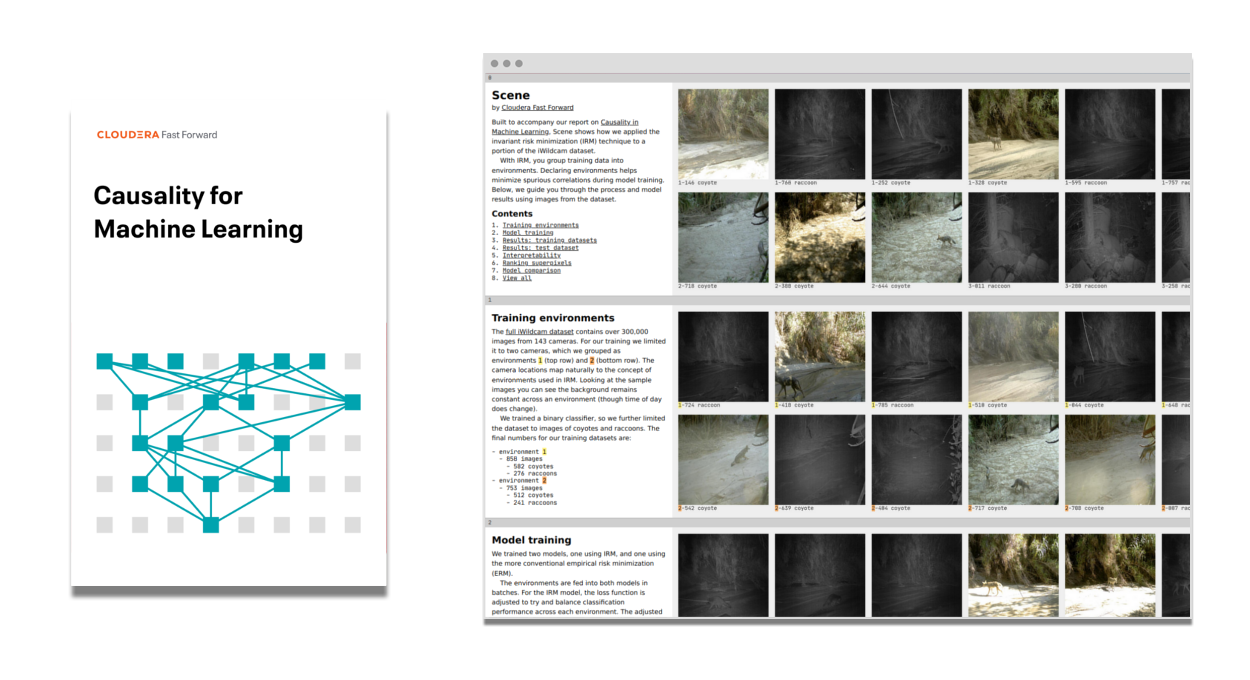The height and width of the screenshot is (680, 1250).
Task: Open the Ranking superpixels contents link
Action: point(538,263)
